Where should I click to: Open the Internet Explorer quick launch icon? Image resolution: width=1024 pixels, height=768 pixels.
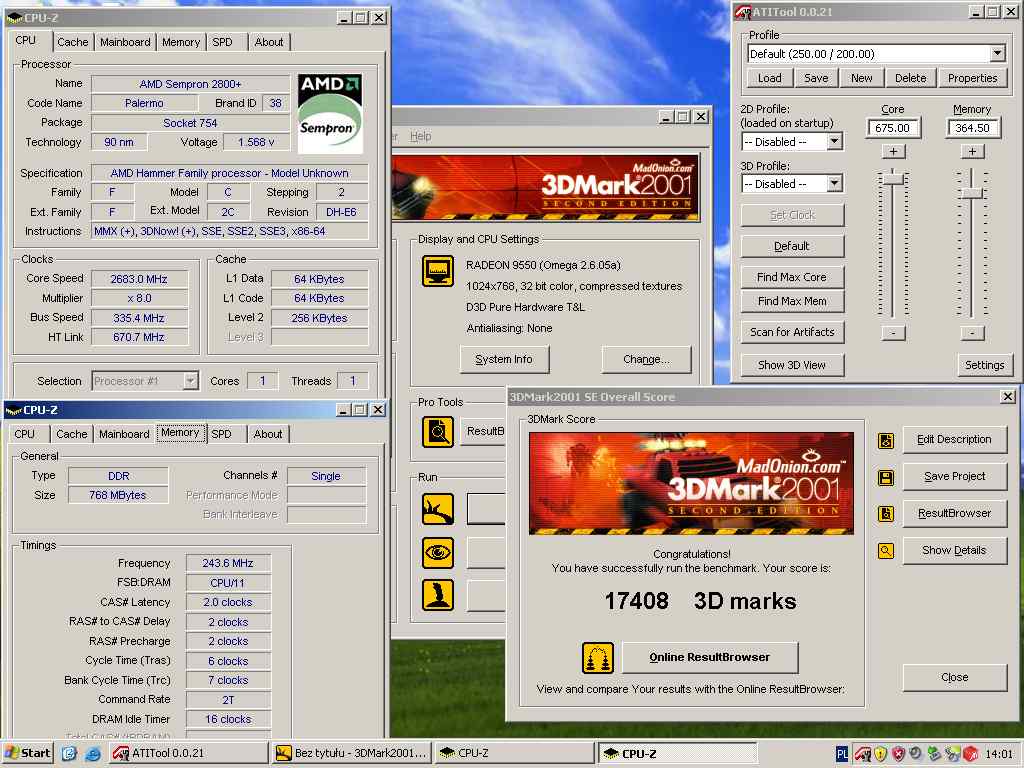[x=92, y=754]
